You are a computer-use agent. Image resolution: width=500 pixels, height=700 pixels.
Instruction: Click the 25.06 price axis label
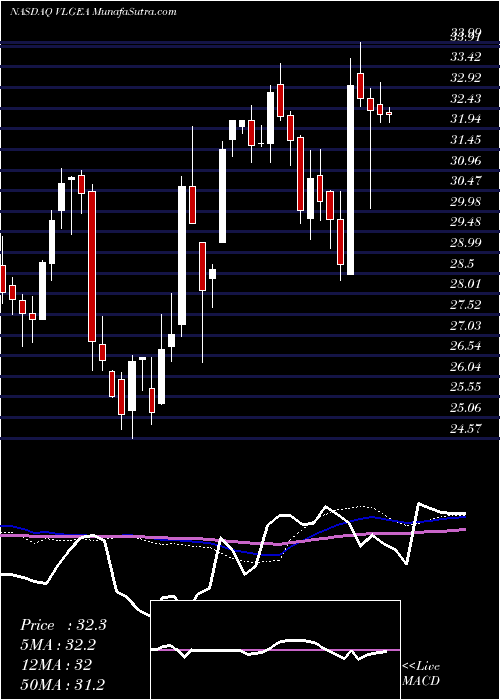point(466,408)
